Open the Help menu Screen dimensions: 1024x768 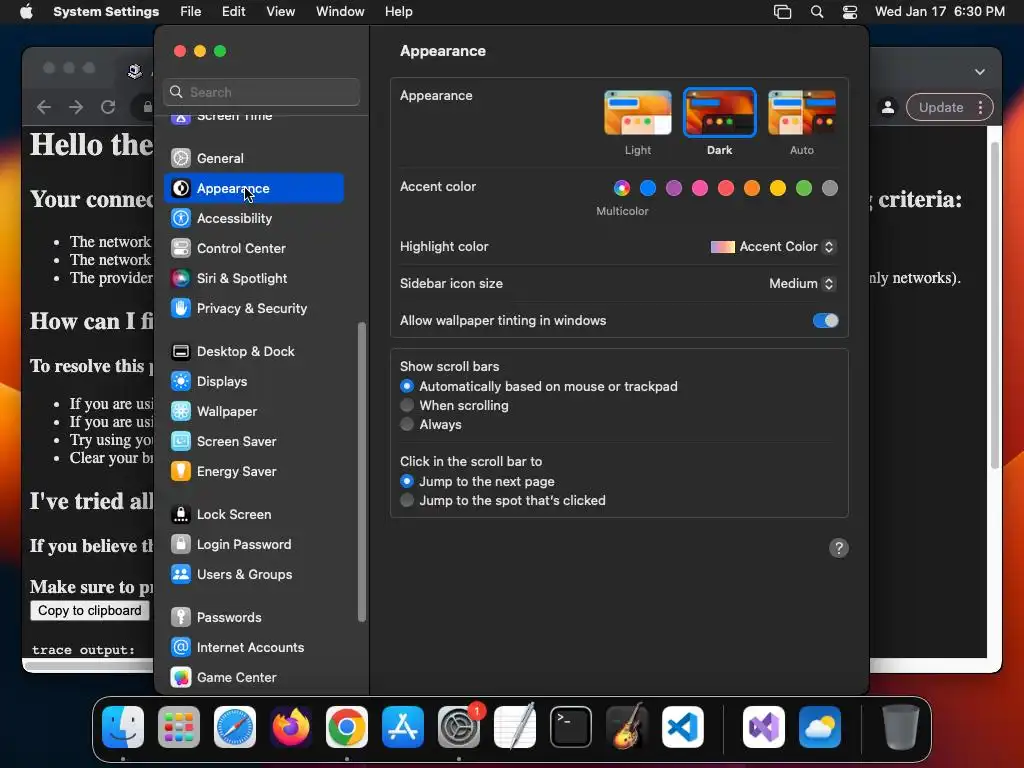398,12
